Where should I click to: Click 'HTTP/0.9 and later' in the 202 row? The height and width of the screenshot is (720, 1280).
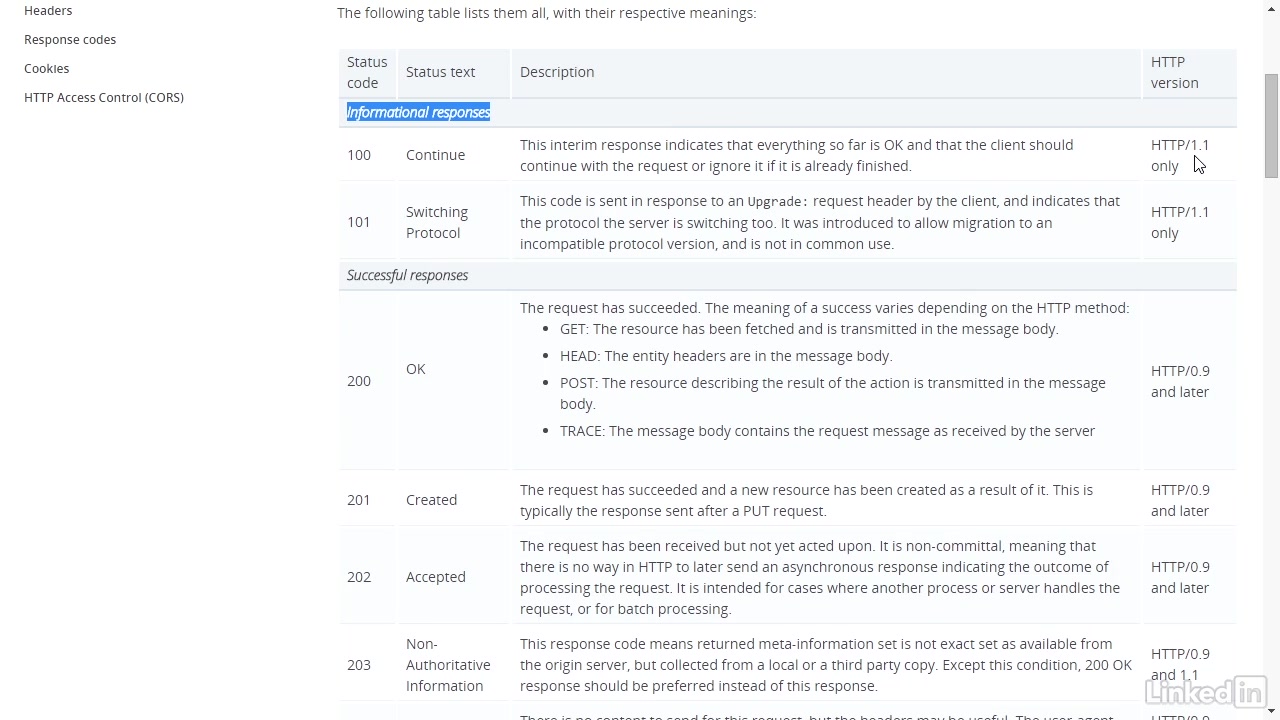(1180, 577)
